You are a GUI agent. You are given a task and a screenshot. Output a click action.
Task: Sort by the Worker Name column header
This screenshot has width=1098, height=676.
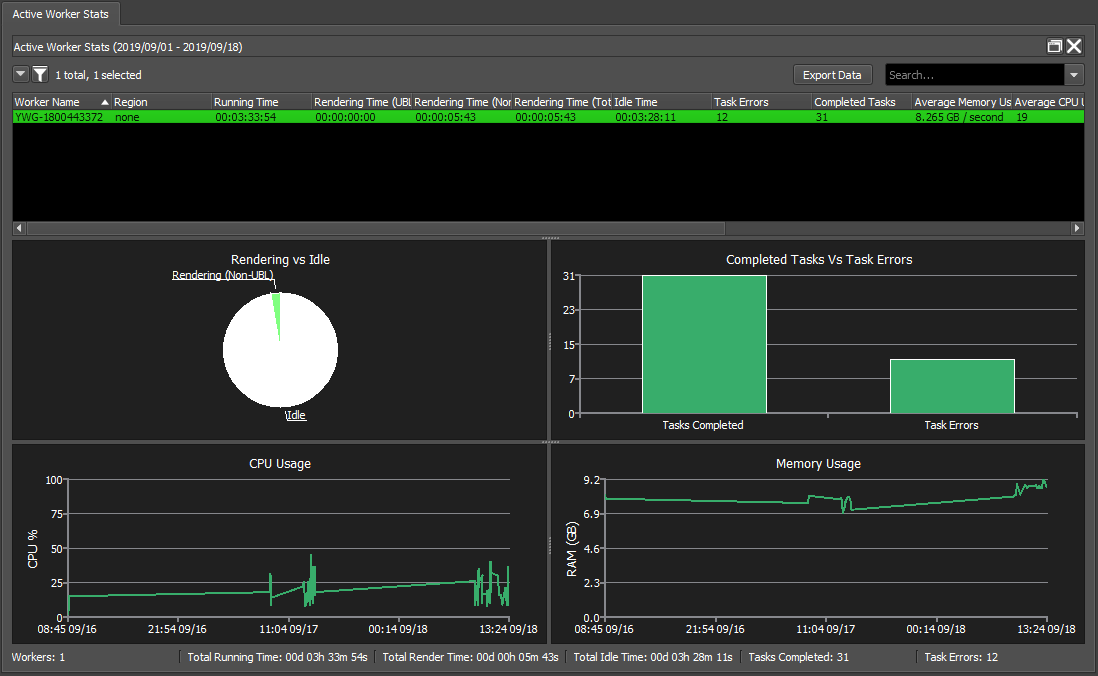(62, 102)
